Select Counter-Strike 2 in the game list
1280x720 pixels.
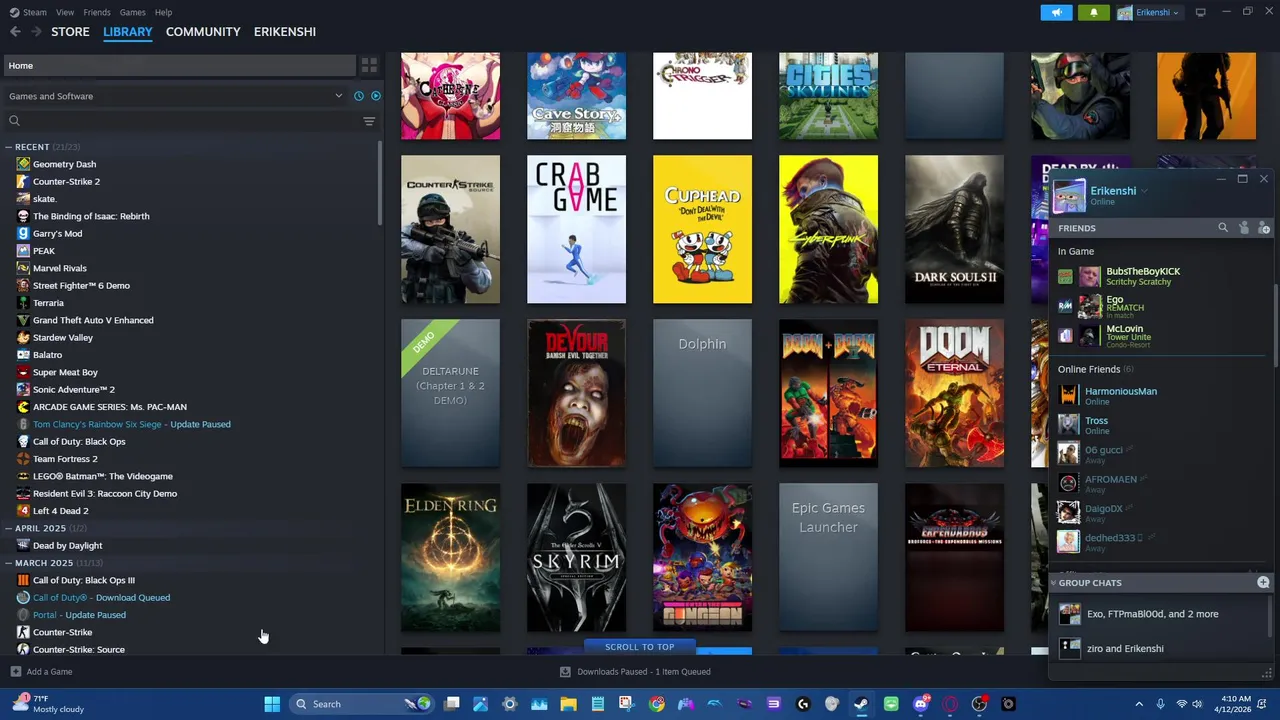(66, 182)
